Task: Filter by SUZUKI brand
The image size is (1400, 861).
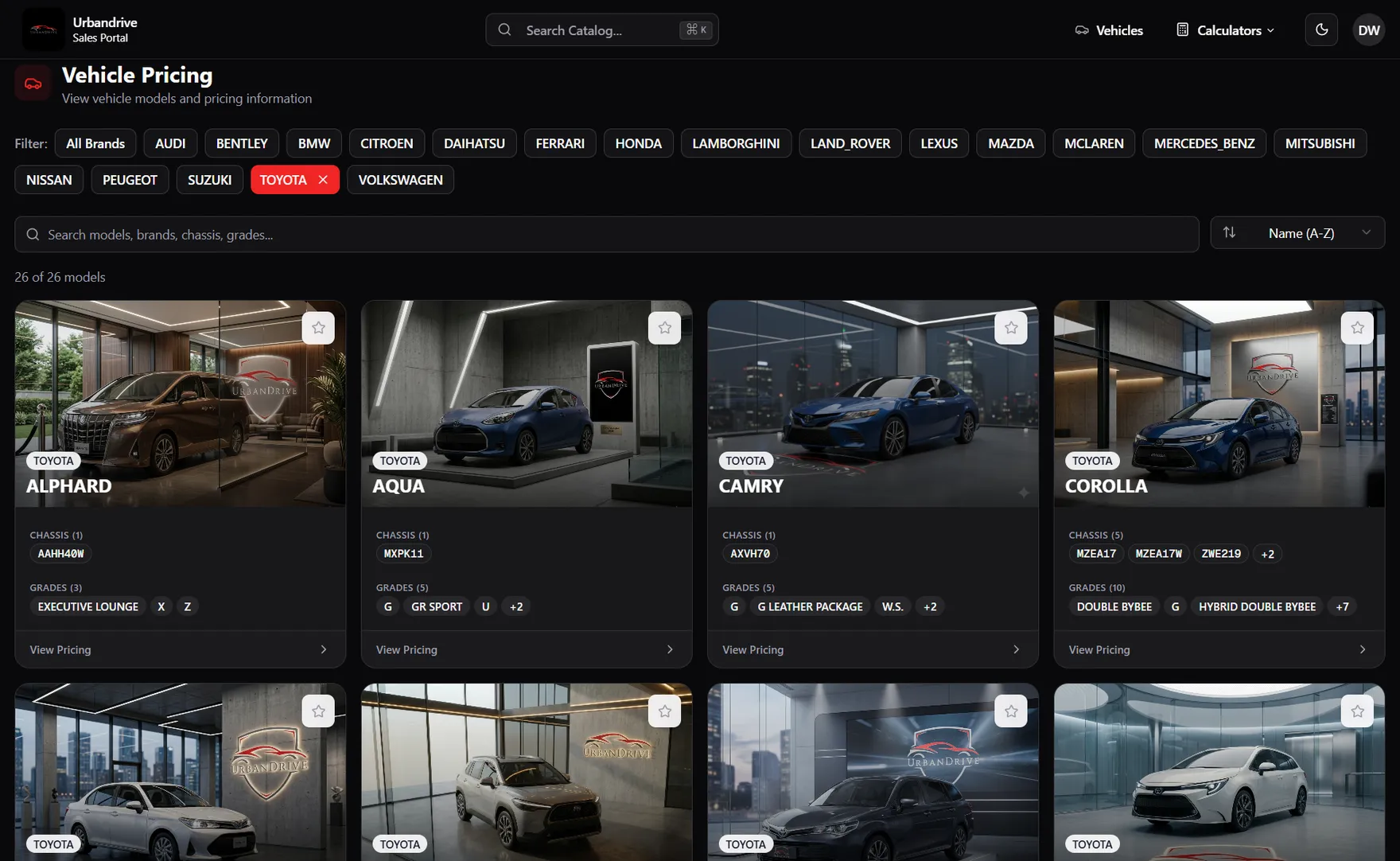Action: tap(210, 180)
